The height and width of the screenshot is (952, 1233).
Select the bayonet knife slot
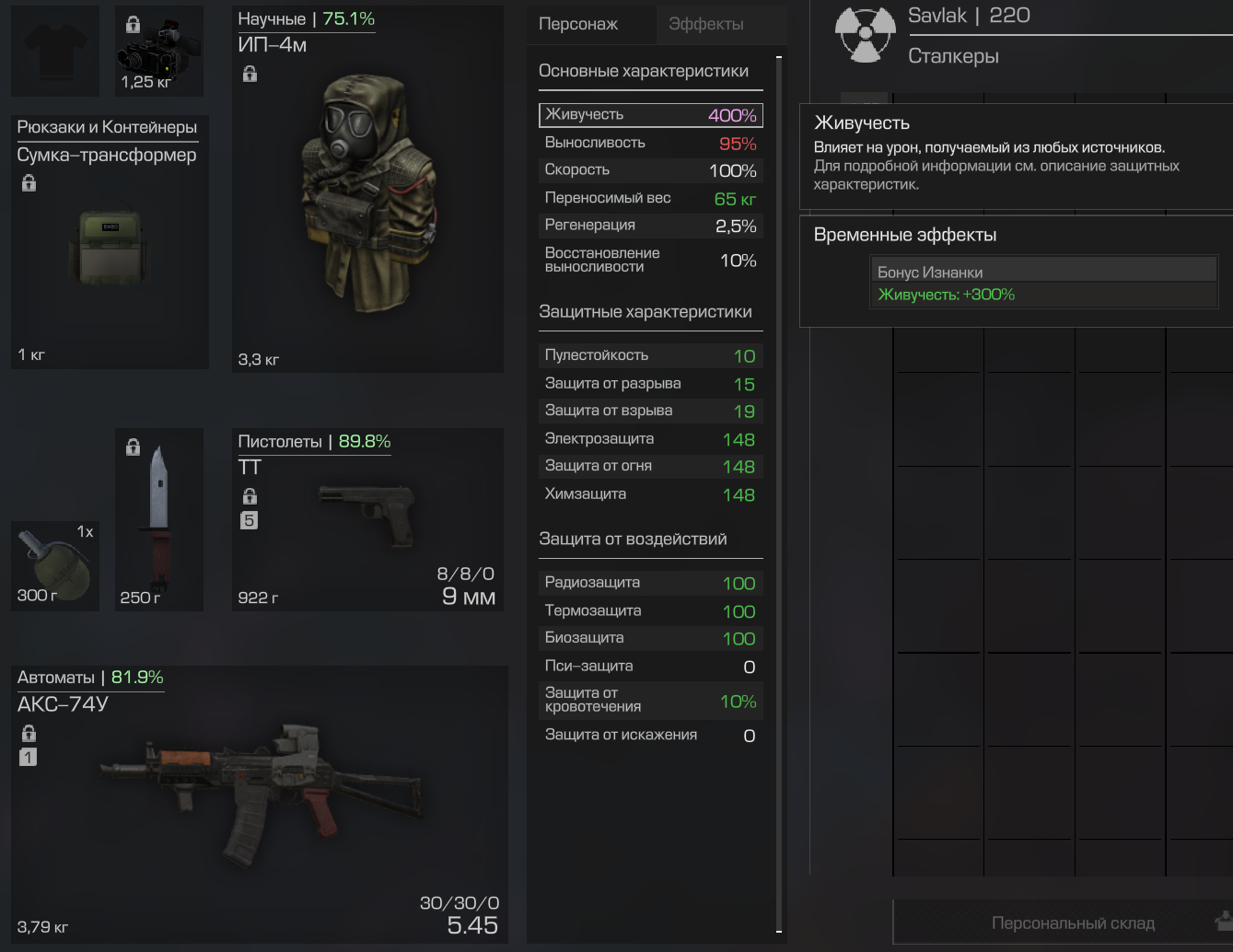[159, 519]
